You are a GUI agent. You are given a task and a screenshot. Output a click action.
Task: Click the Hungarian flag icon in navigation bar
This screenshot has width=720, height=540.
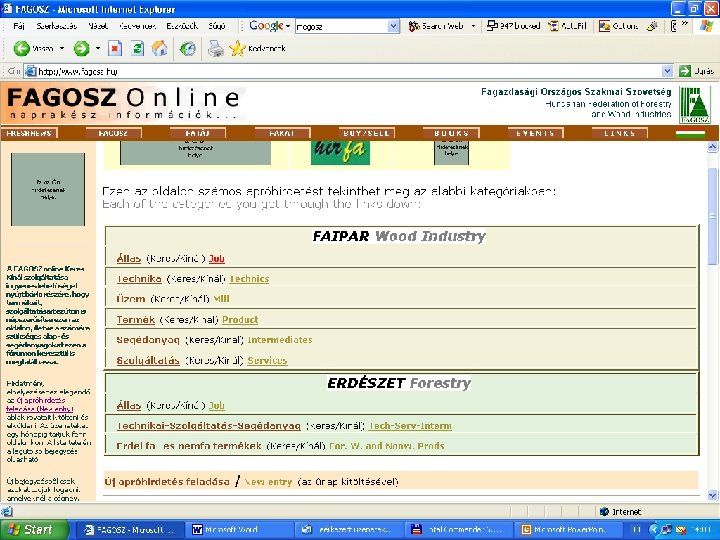tap(690, 134)
